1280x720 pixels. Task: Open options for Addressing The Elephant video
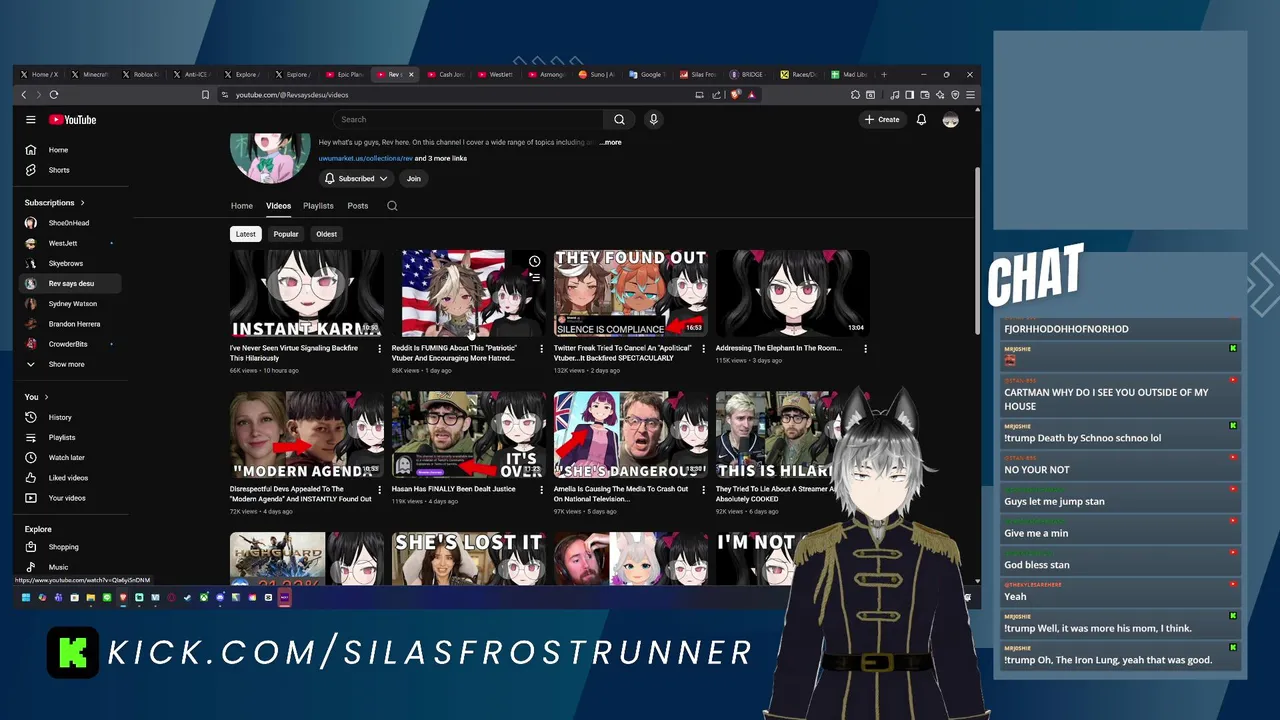(865, 349)
